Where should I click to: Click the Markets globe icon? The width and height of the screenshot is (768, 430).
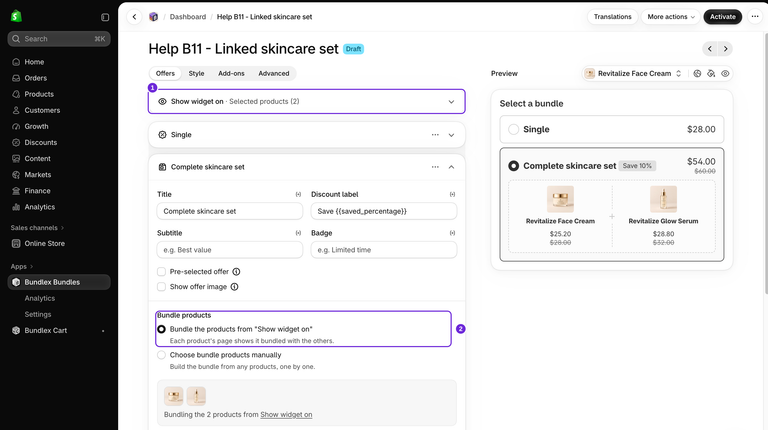16,175
